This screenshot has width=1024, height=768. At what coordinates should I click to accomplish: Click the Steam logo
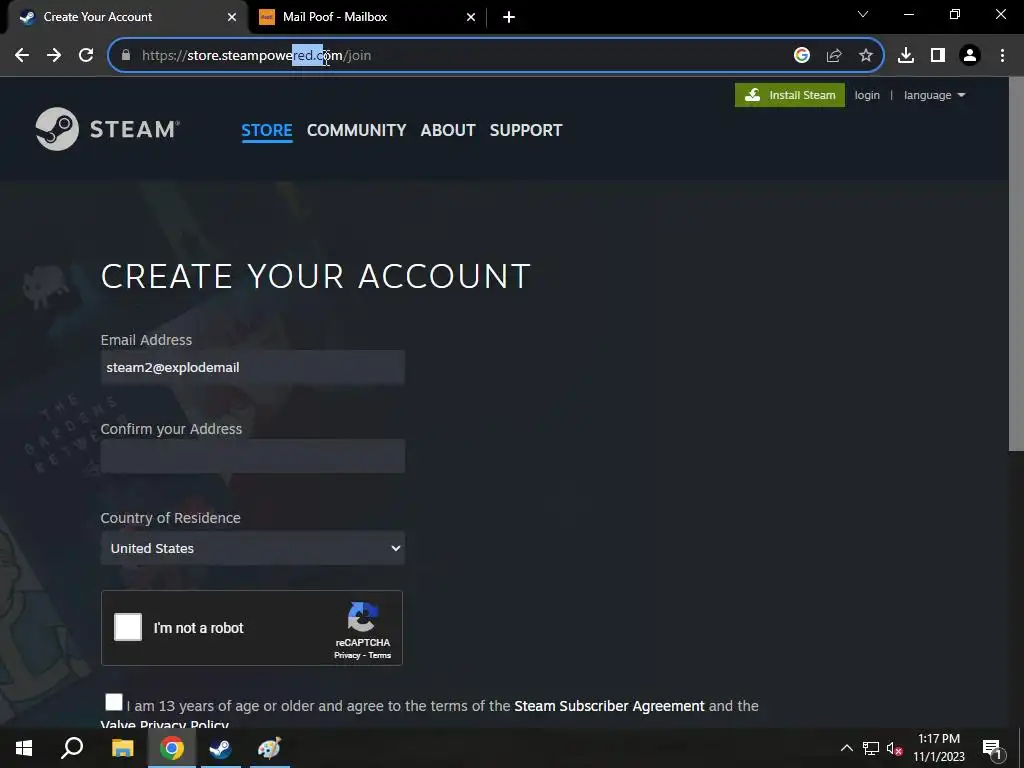click(108, 129)
